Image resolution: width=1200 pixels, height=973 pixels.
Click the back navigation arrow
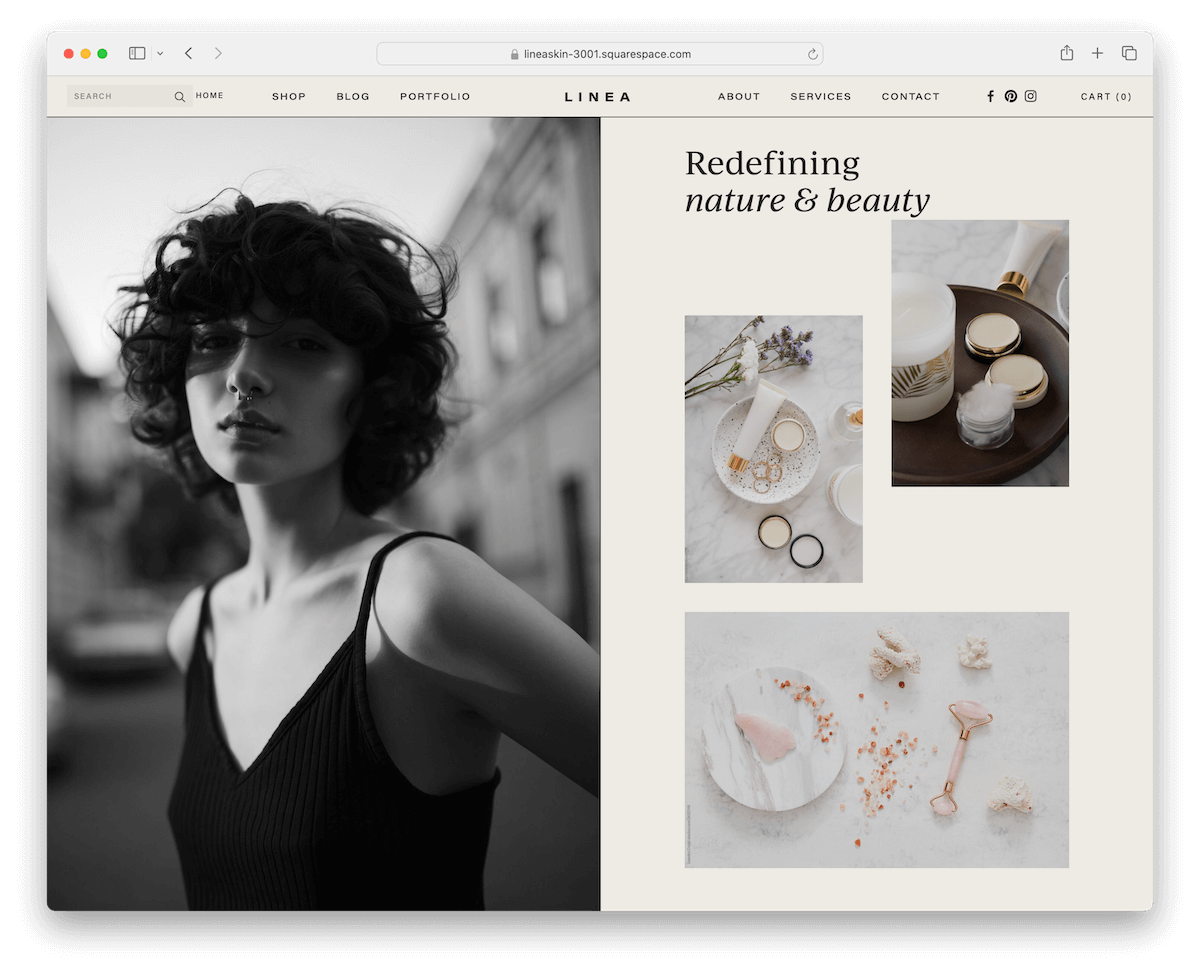click(x=188, y=53)
